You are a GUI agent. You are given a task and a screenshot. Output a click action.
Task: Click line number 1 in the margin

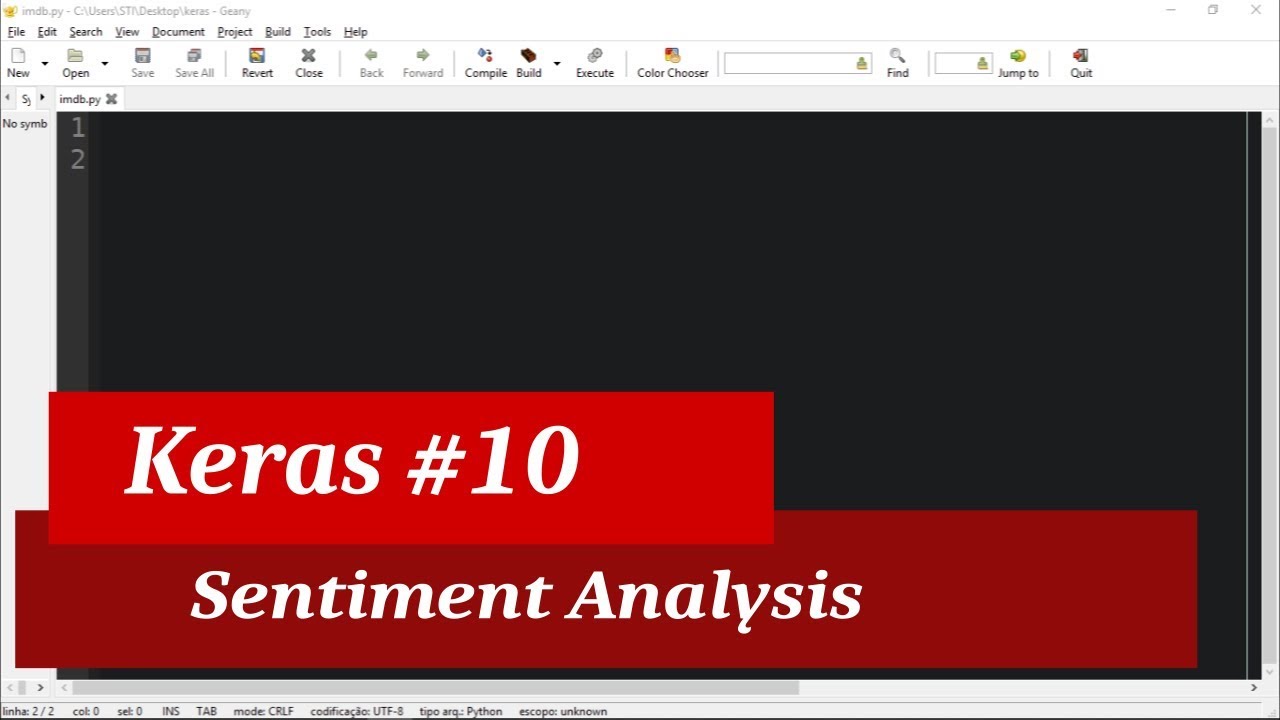[x=78, y=128]
